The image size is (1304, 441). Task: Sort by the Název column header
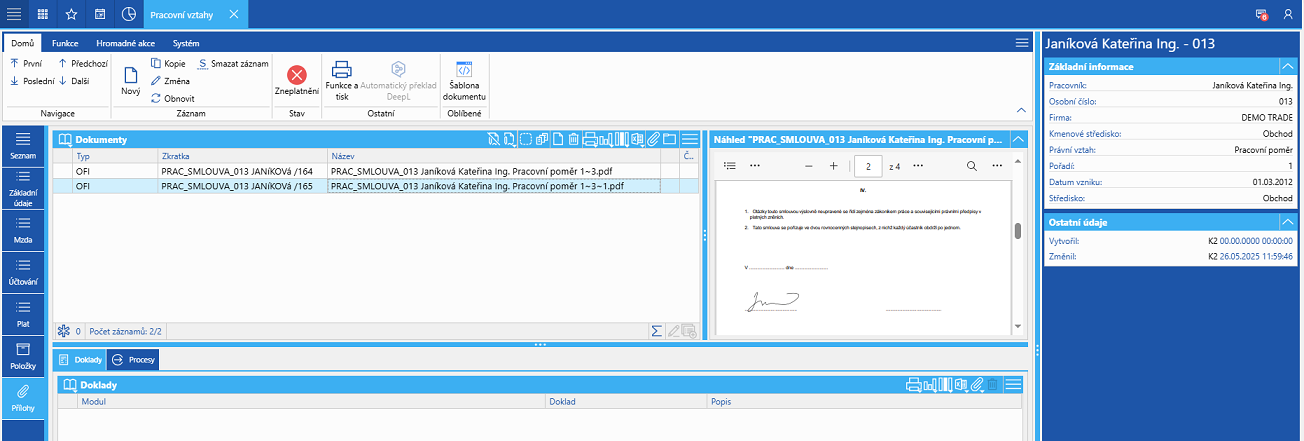coord(494,157)
